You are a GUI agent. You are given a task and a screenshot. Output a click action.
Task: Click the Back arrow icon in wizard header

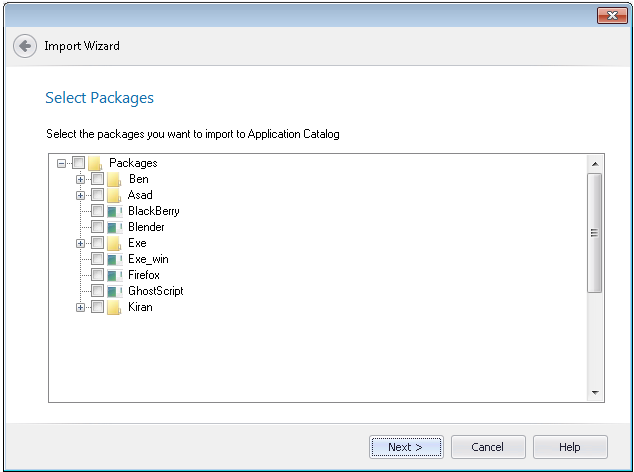point(25,46)
